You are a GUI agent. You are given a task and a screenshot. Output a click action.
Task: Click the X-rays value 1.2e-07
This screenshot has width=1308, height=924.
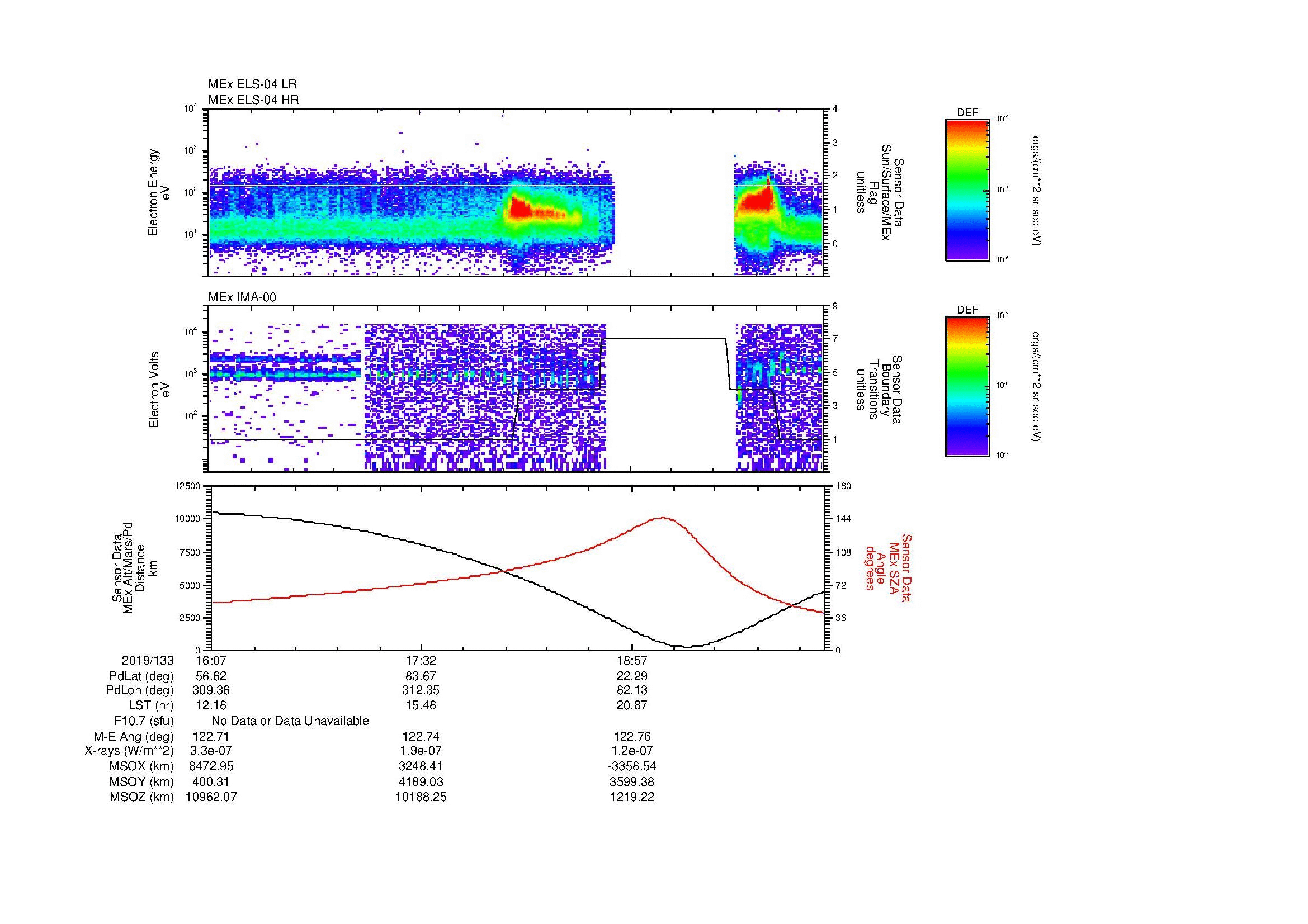click(632, 751)
